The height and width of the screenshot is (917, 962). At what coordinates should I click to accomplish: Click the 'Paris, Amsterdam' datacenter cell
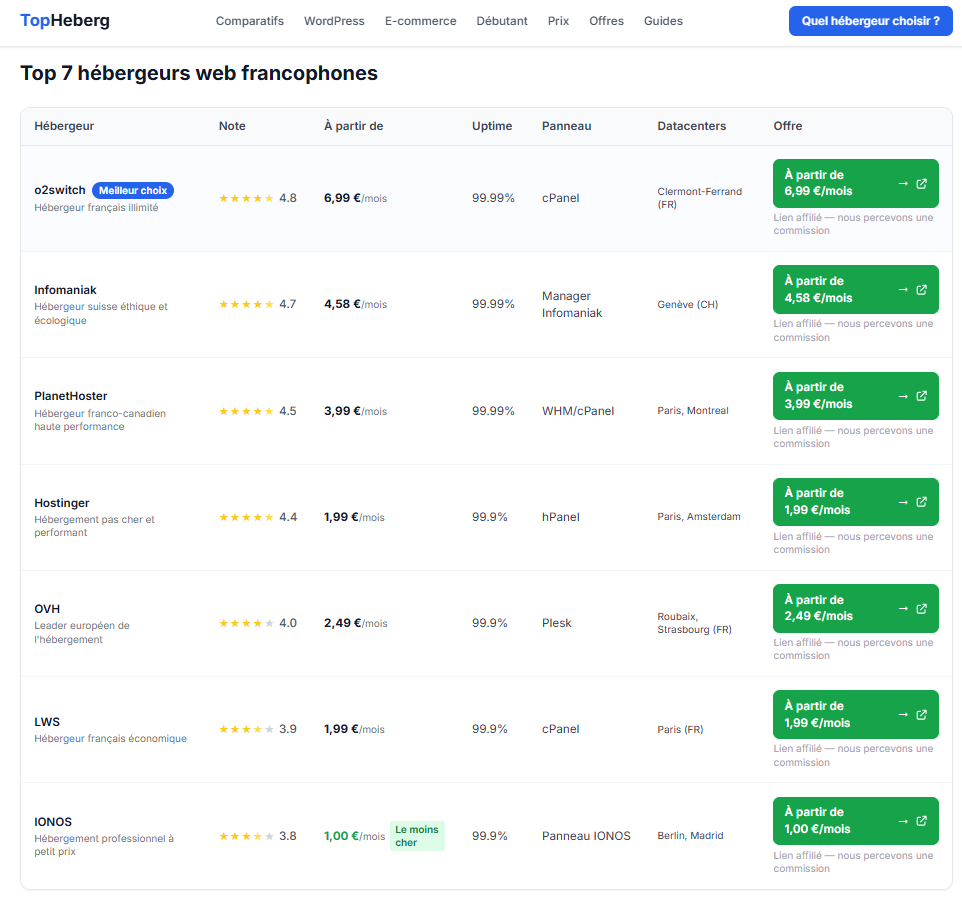tap(699, 517)
